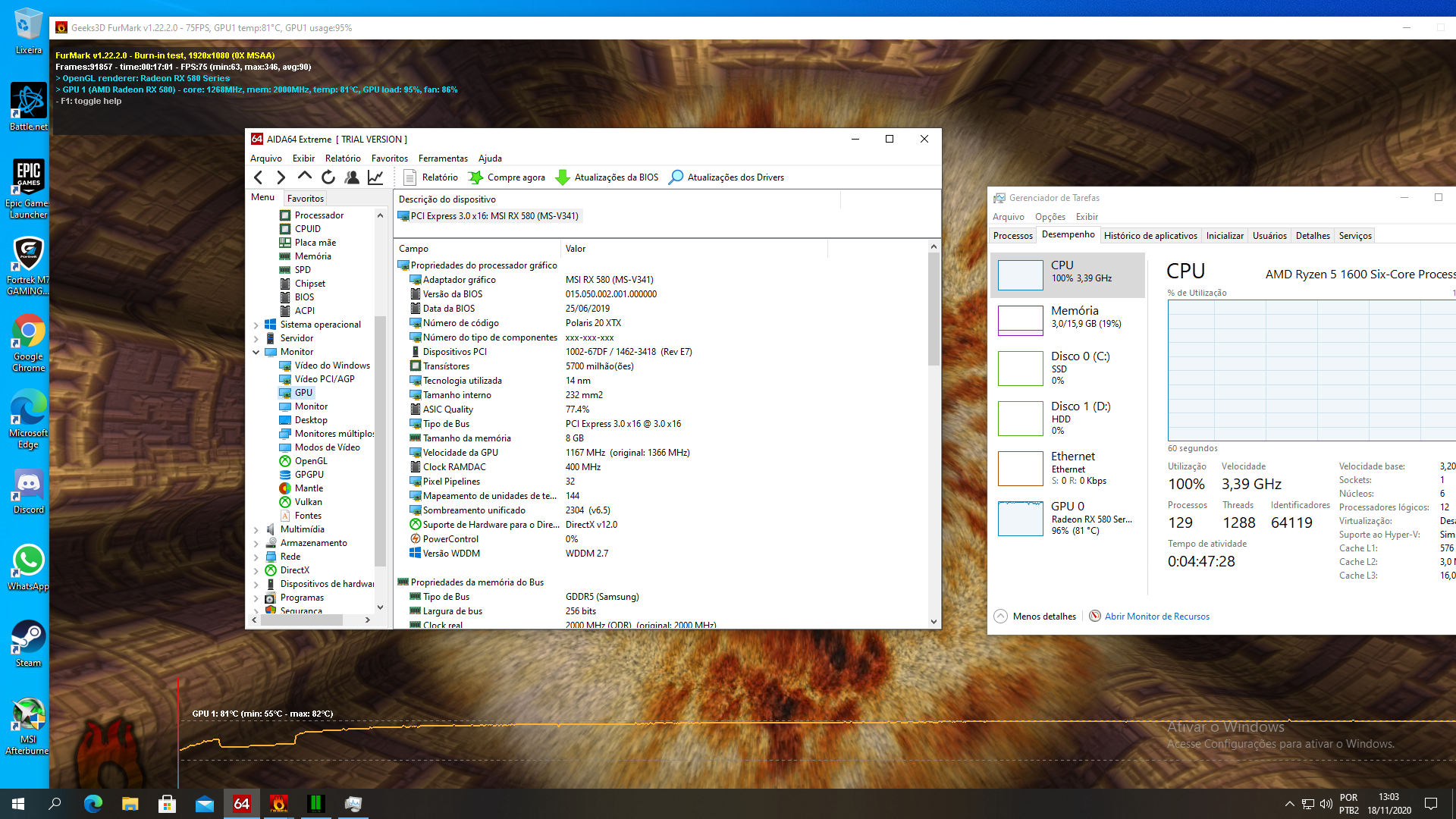Viewport: 1456px width, 819px height.
Task: Click the Campo column header
Action: click(477, 249)
